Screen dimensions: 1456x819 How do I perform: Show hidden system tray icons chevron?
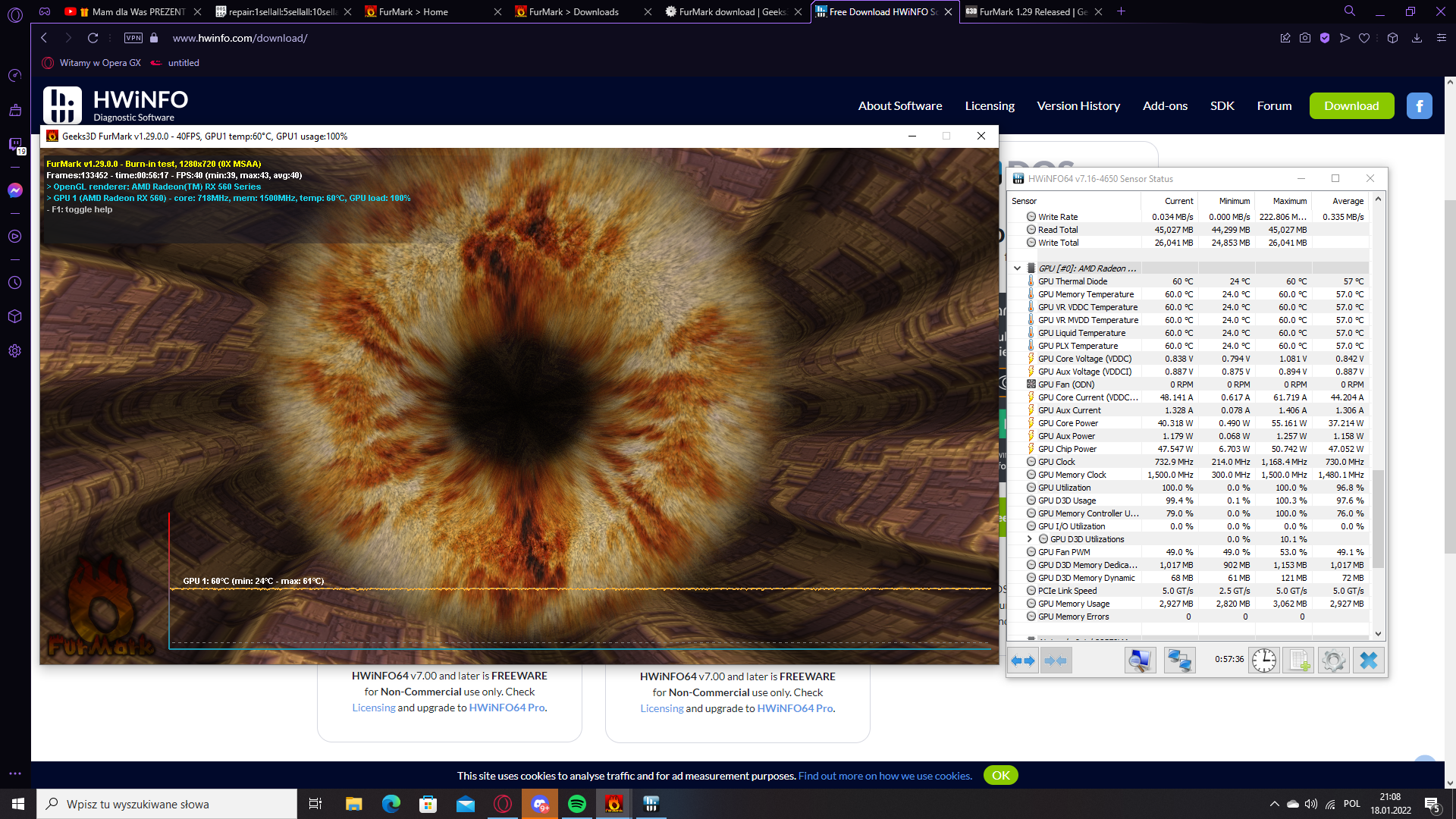pos(1274,804)
